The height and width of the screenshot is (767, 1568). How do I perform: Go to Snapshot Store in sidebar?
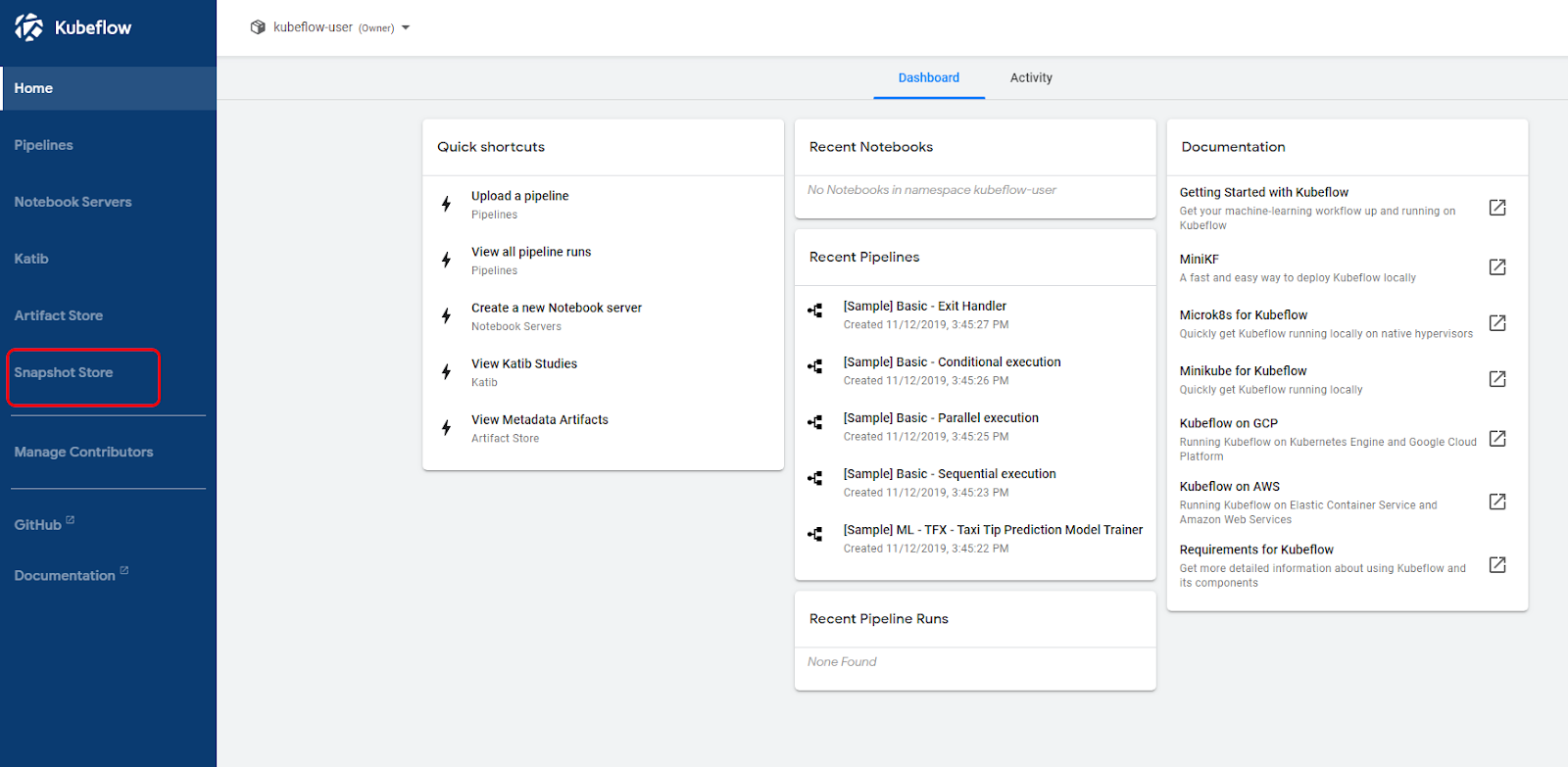(64, 373)
